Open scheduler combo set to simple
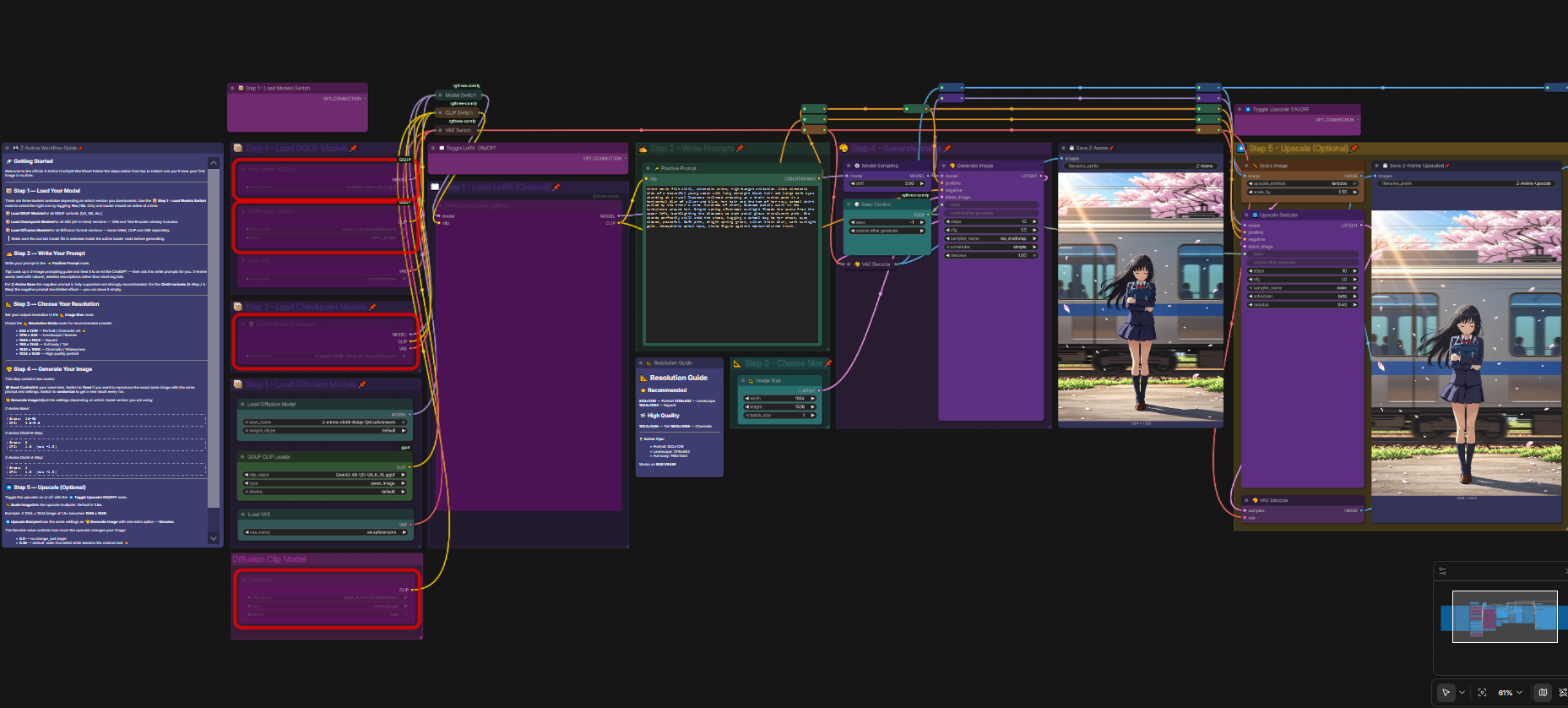This screenshot has width=1568, height=708. click(990, 247)
